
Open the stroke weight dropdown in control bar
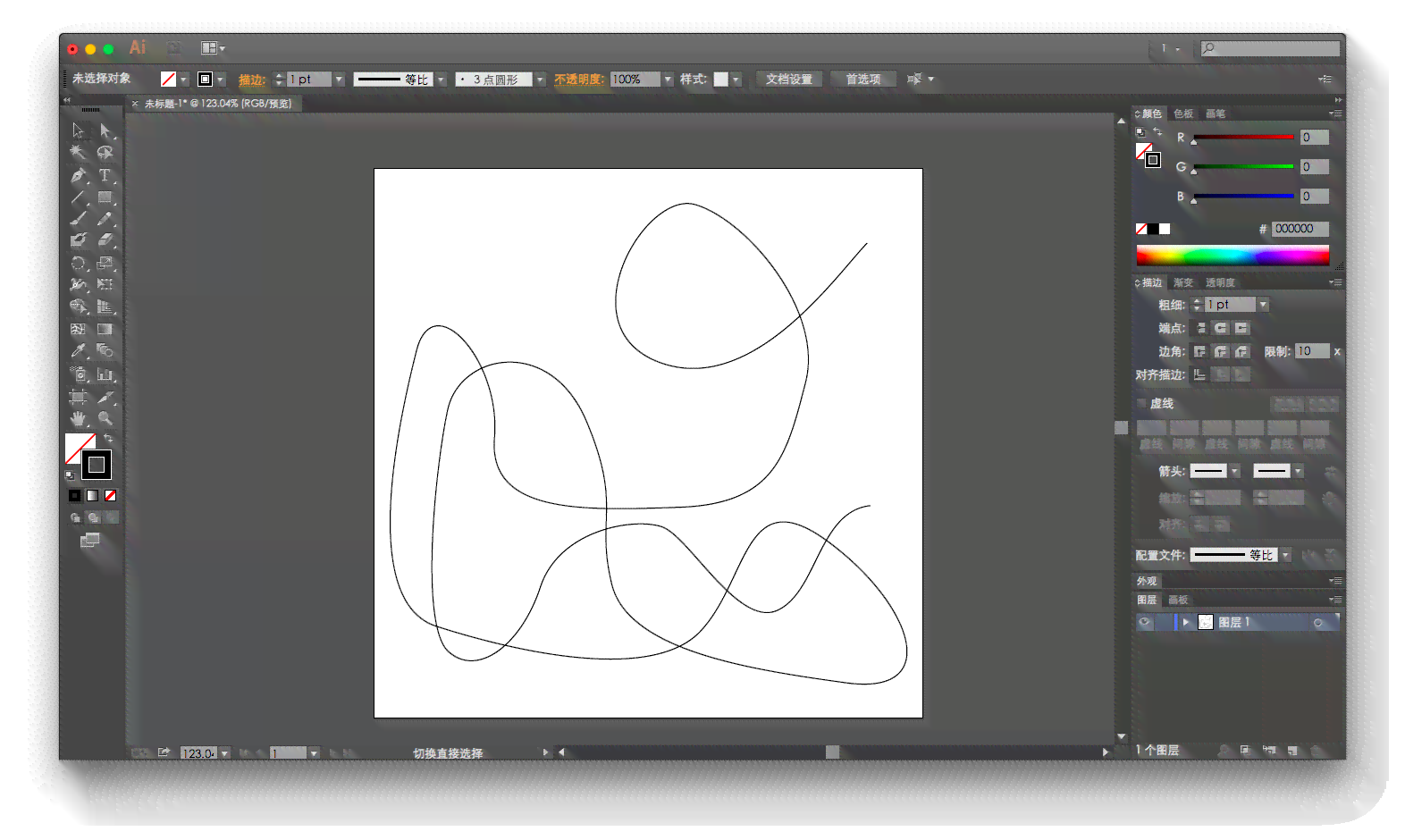[x=339, y=80]
